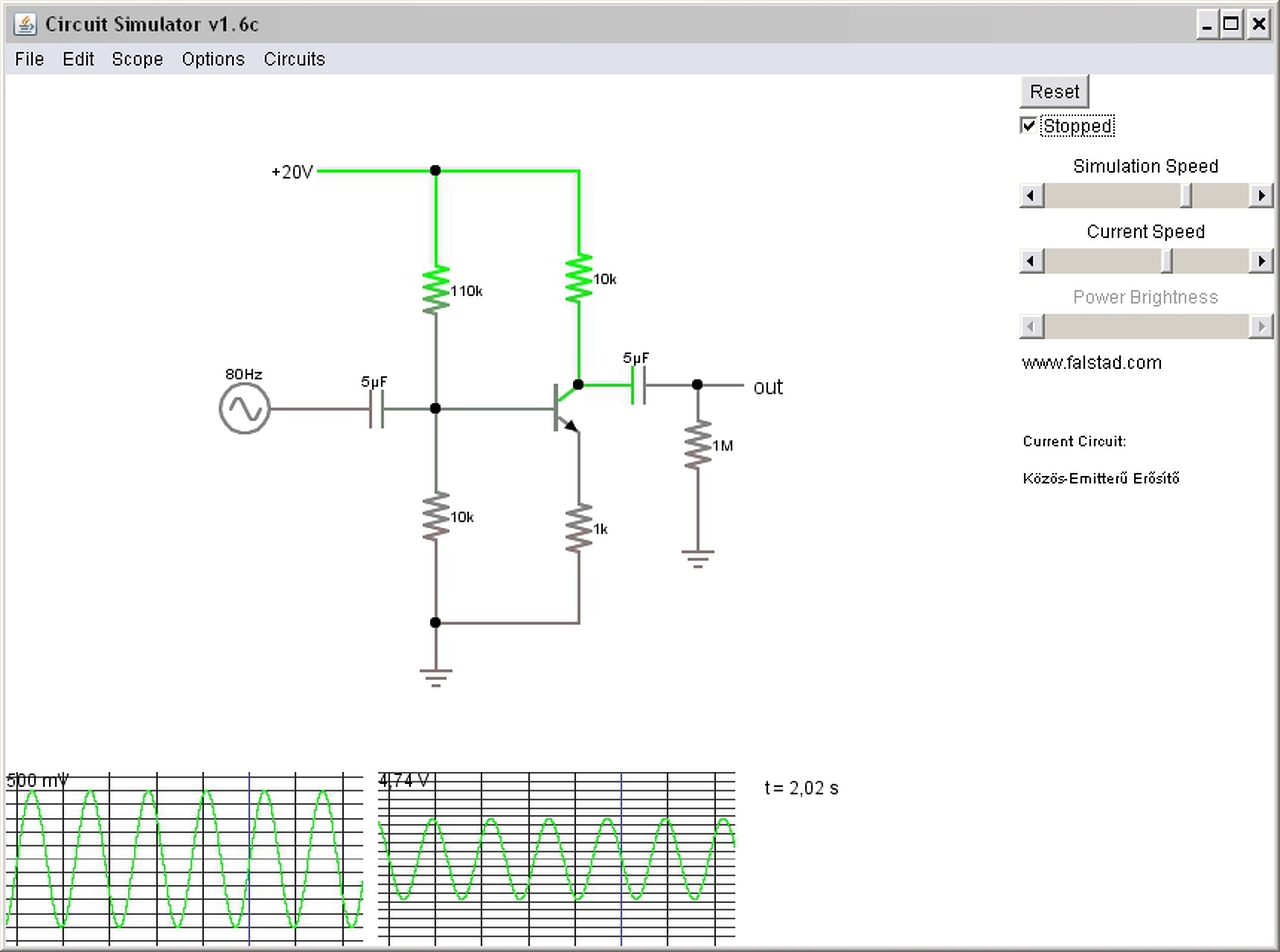This screenshot has width=1280, height=952.
Task: Click the www.falstad.com text
Action: (x=1092, y=363)
